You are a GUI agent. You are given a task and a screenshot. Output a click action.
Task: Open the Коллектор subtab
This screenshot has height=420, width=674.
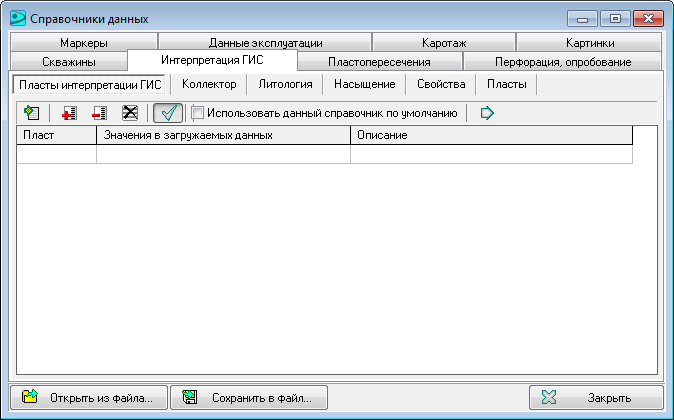pyautogui.click(x=209, y=84)
